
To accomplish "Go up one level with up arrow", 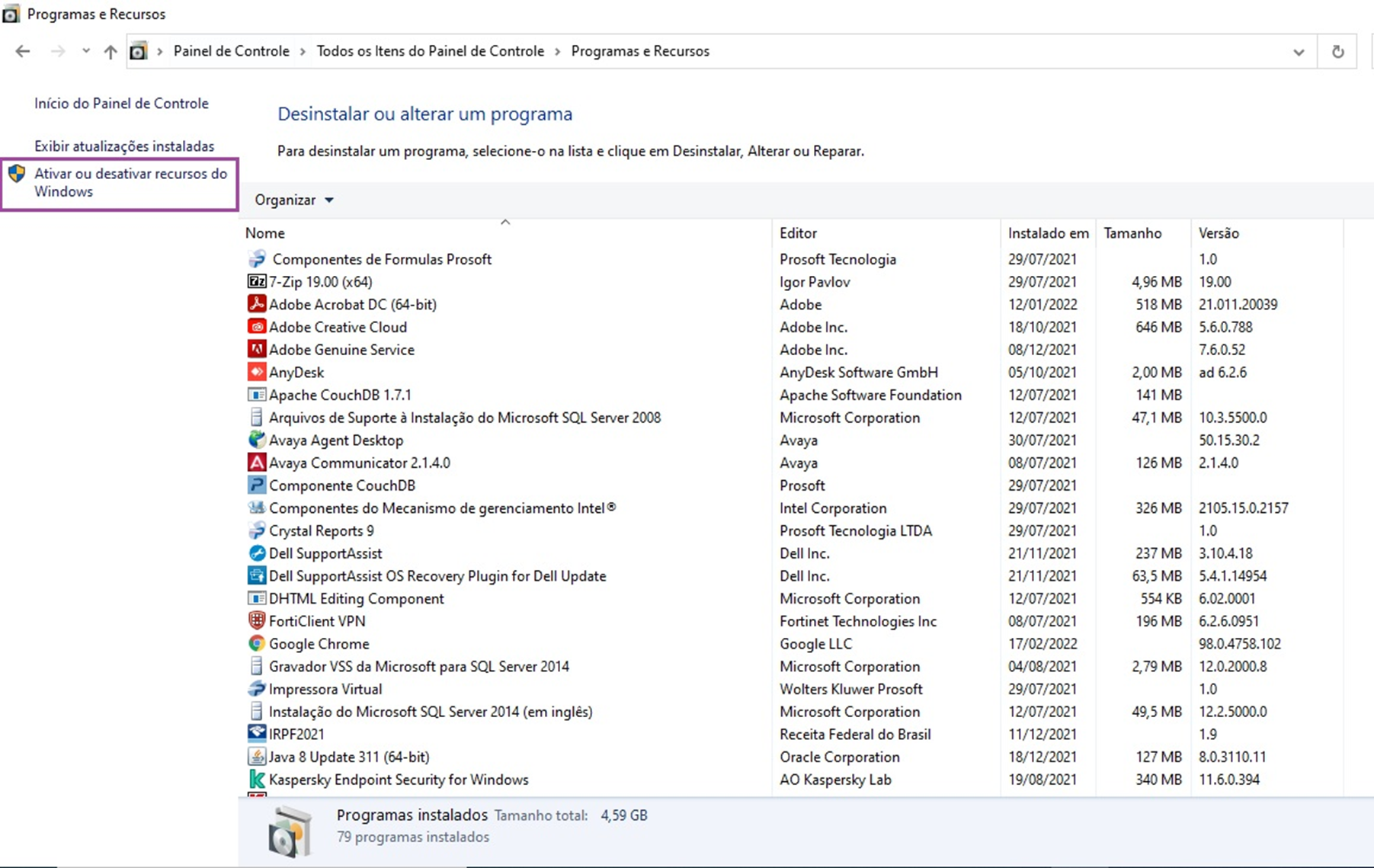I will [110, 51].
